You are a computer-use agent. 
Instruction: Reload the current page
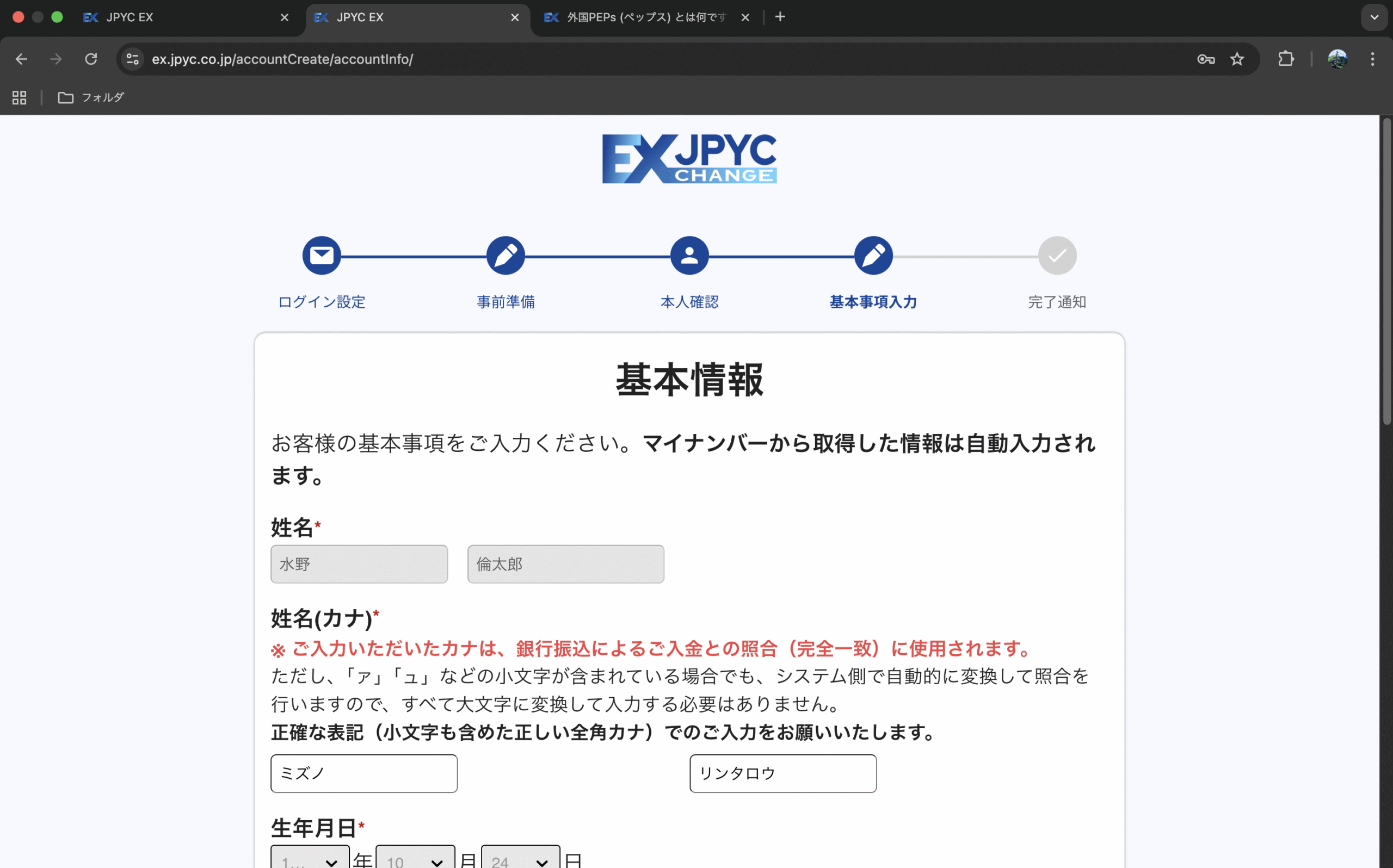point(91,59)
